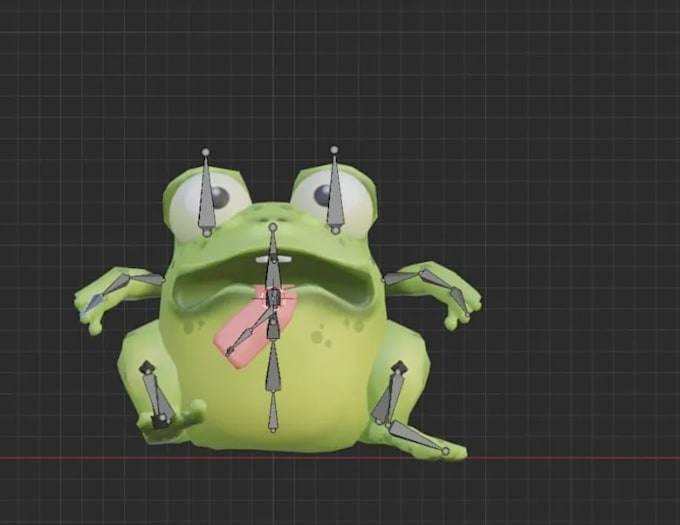
Task: Select the thin head bone above the mouth
Action: pyautogui.click(x=272, y=243)
